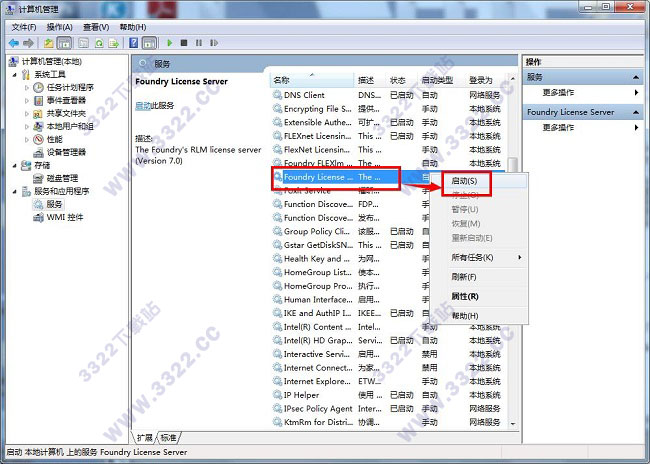650x464 pixels.
Task: Open the blue Help question mark icon
Action: [x=133, y=43]
